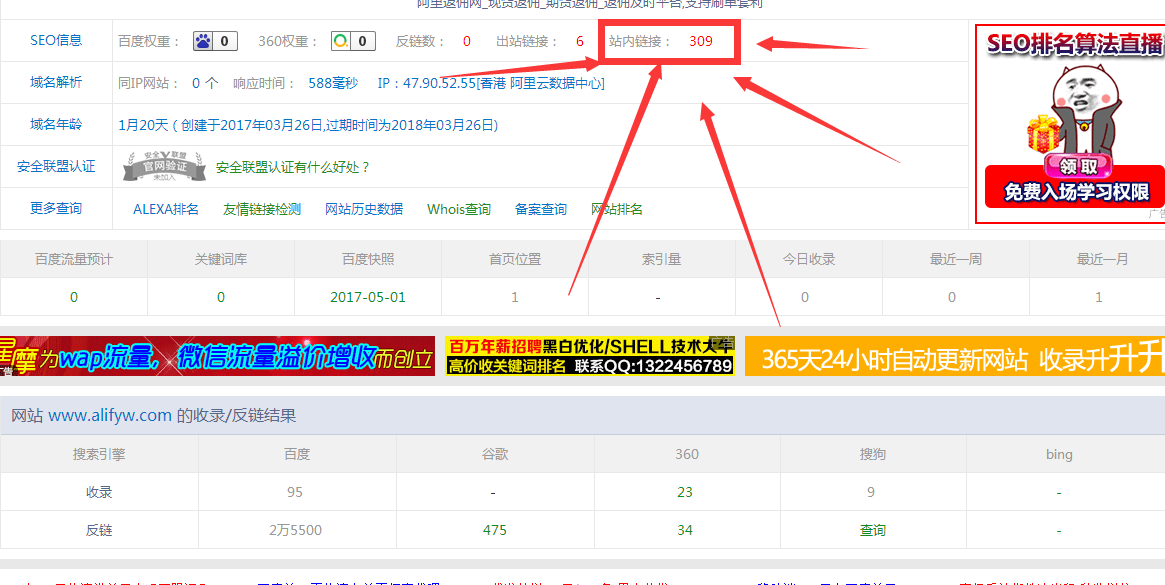Open 友情链接检测 link
Screen dimensions: 1165x585
(x=262, y=209)
